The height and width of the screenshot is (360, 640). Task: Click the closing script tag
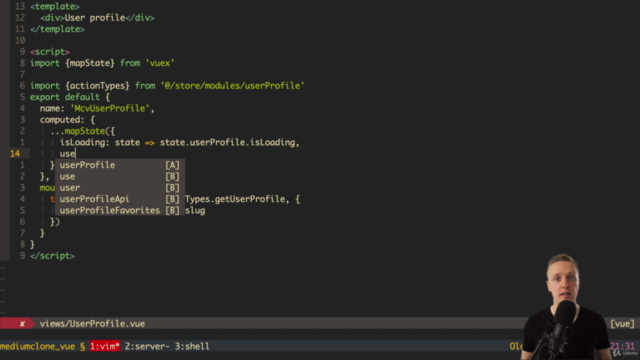(52, 256)
